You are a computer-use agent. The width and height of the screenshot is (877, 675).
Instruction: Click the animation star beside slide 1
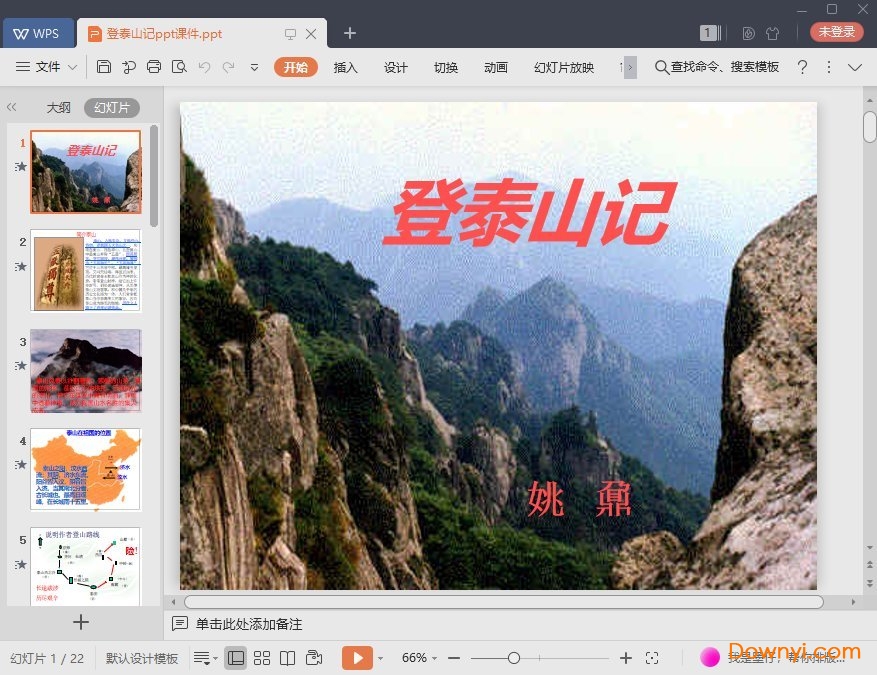tap(21, 167)
